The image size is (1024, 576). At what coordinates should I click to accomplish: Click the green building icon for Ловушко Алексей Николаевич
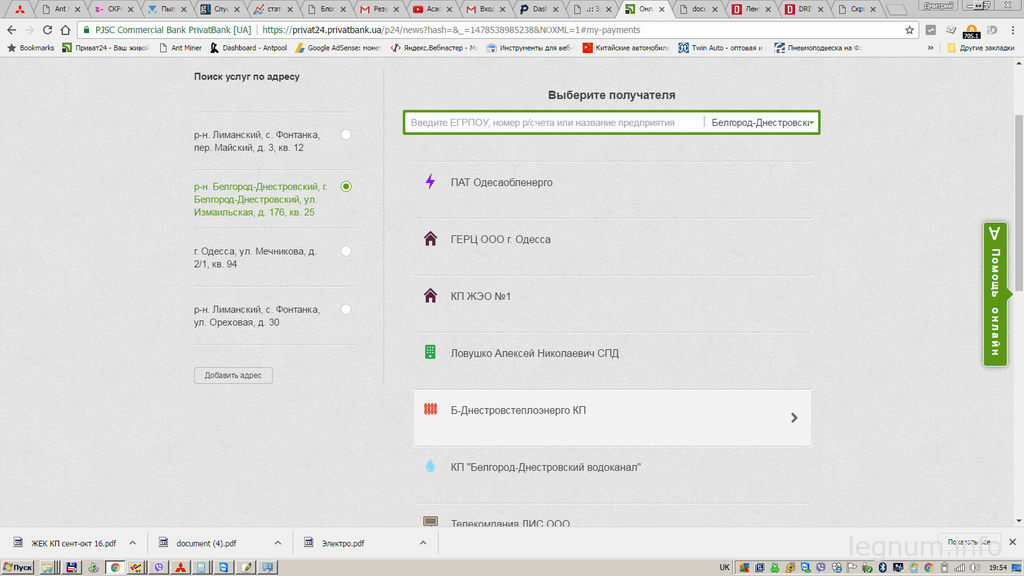tap(430, 352)
